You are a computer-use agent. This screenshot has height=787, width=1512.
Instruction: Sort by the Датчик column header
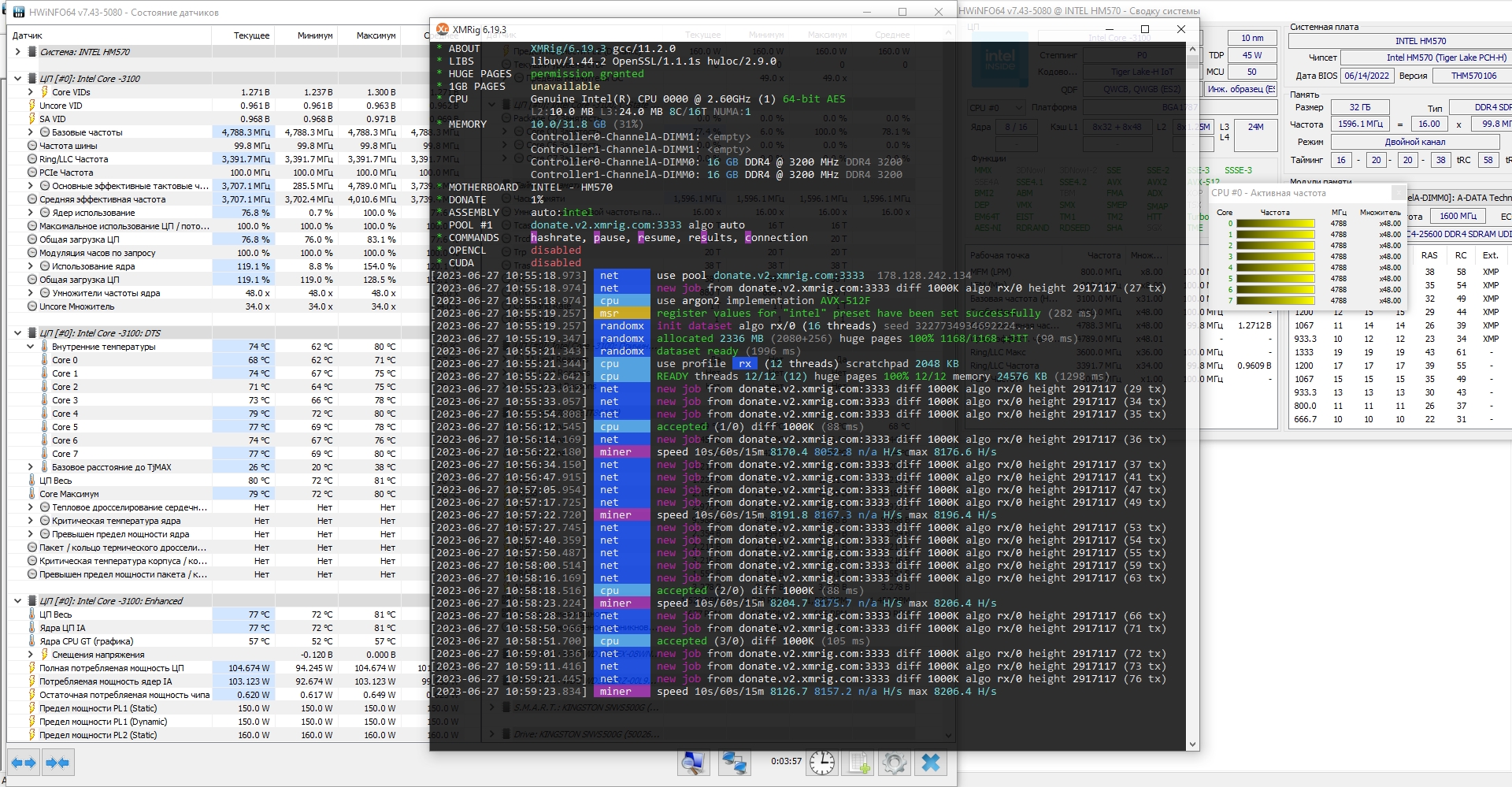109,35
